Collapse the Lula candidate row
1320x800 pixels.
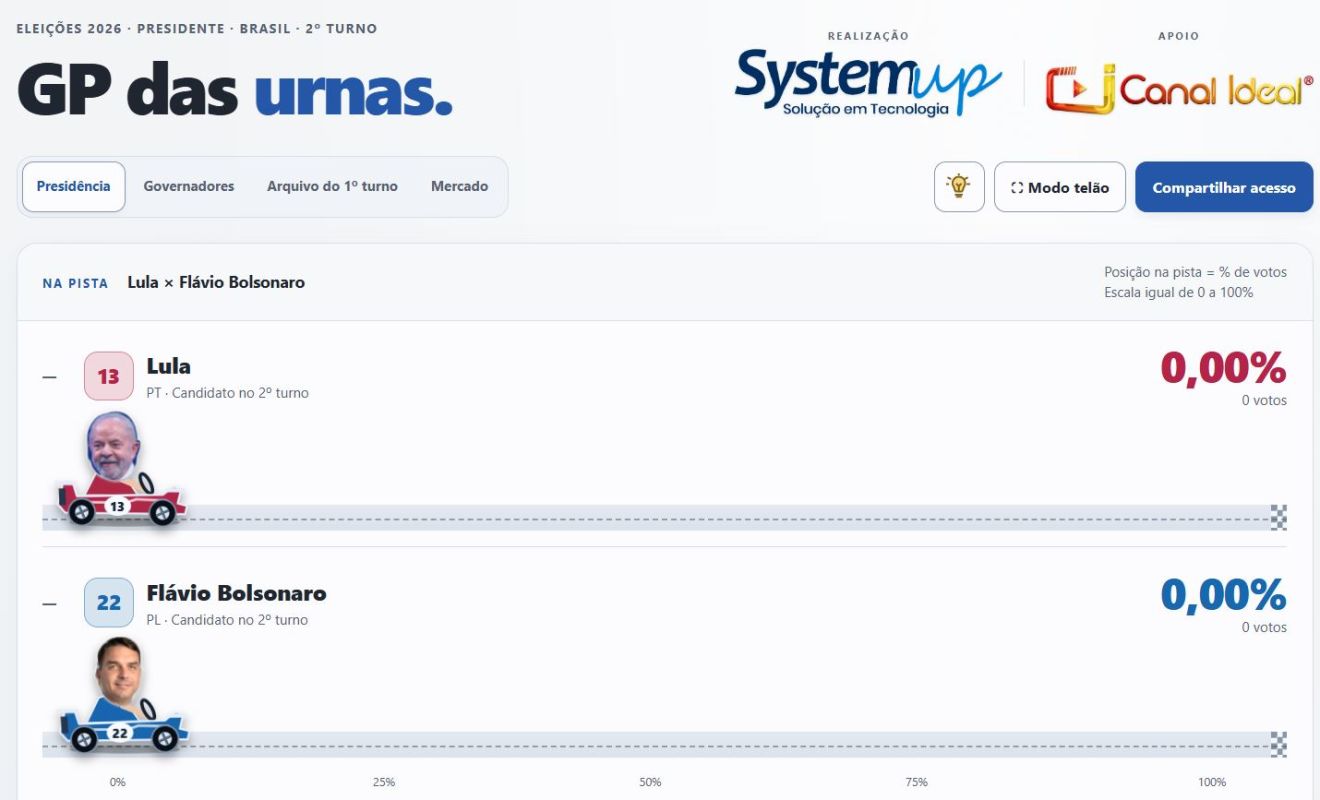[x=50, y=377]
